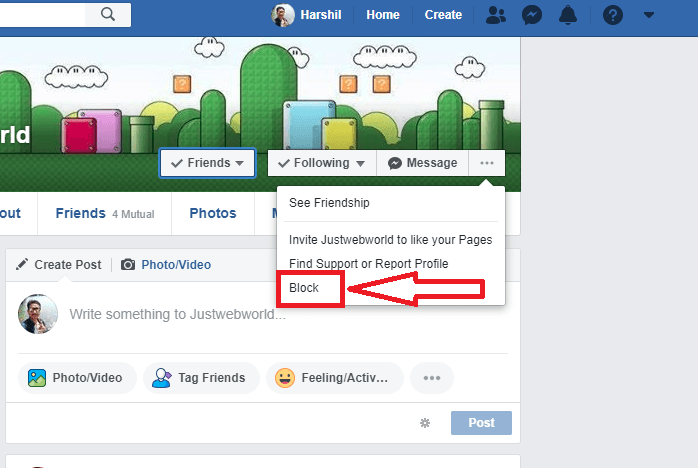
Task: Open Harshil profile name link
Action: click(321, 15)
